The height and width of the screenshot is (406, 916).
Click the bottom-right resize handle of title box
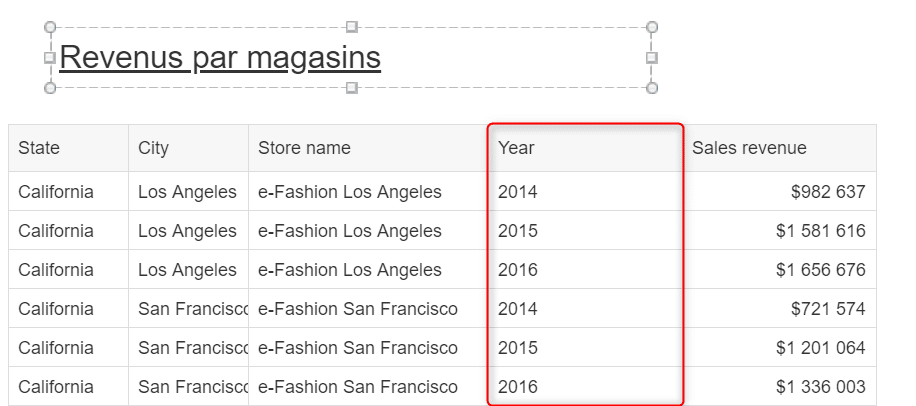[652, 89]
